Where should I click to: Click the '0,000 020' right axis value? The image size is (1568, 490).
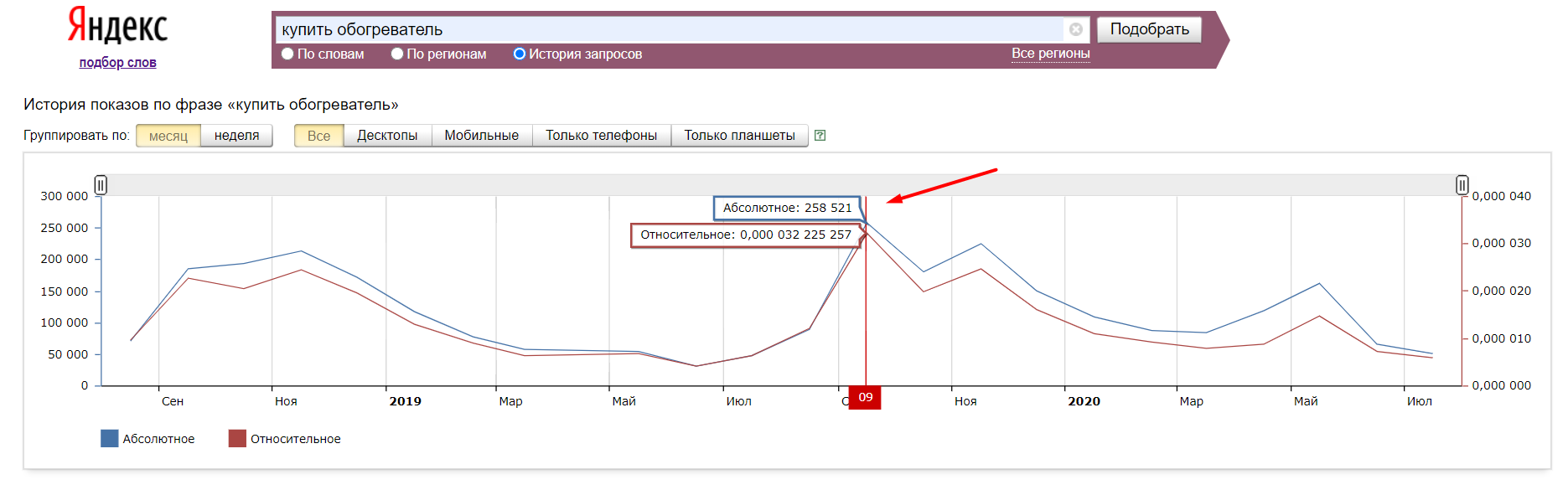tap(1501, 291)
